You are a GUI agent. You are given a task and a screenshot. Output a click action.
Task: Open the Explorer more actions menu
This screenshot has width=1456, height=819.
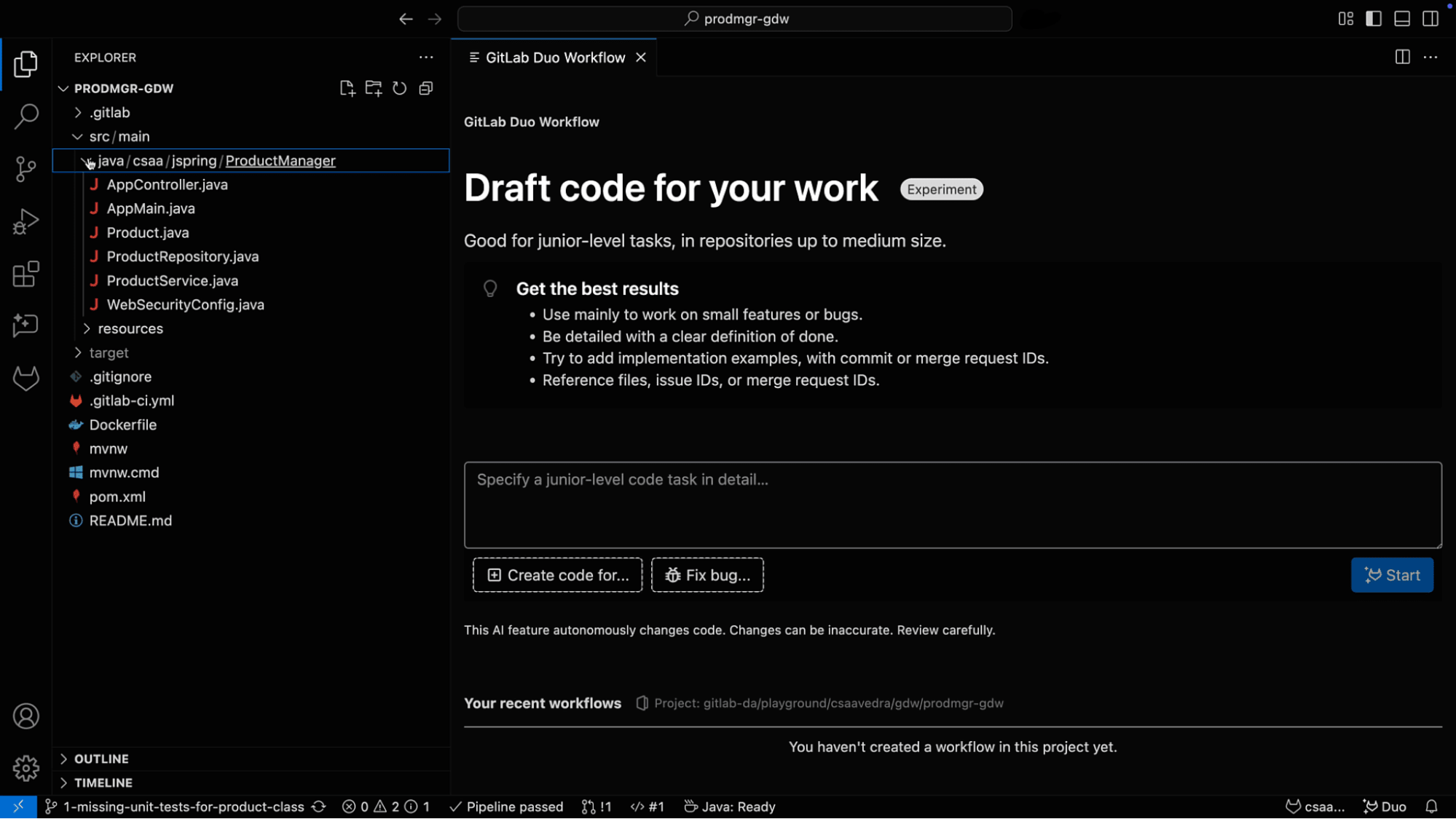coord(426,58)
